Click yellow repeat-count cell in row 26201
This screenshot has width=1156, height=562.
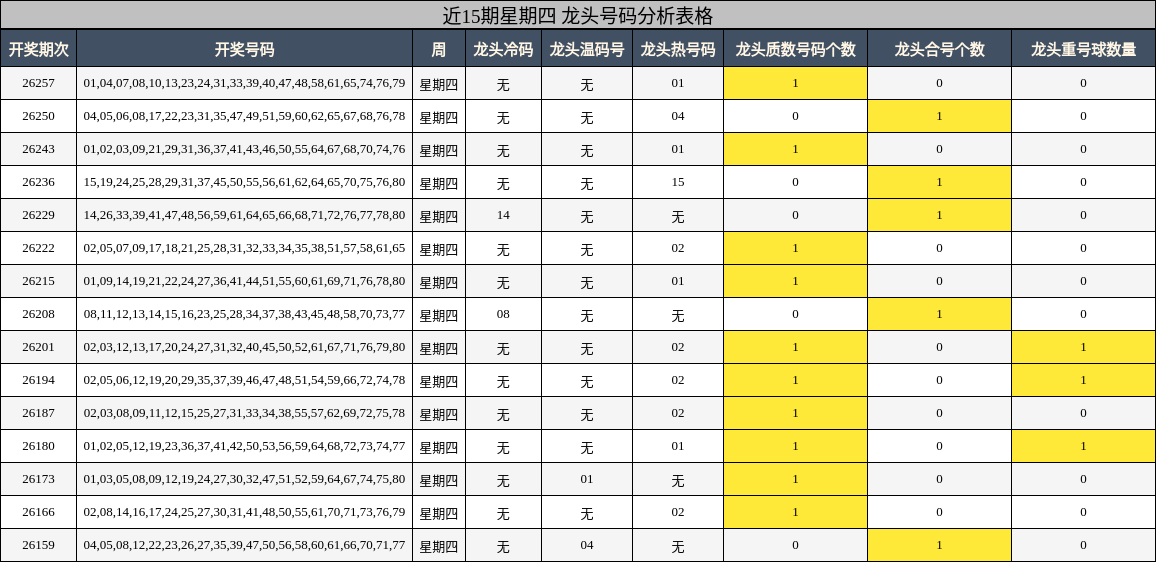pyautogui.click(x=1083, y=347)
